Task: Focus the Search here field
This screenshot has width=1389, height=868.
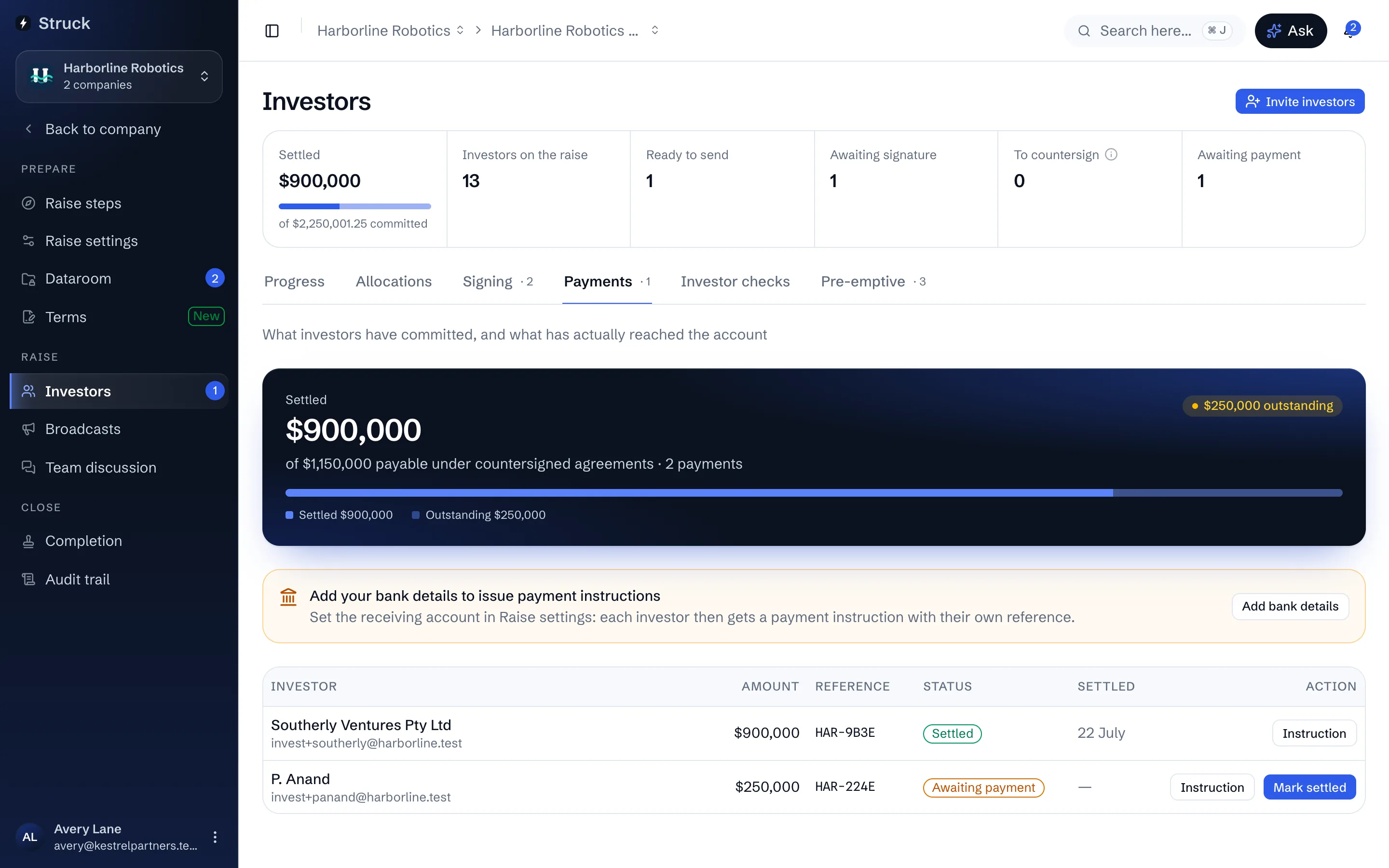Action: click(x=1154, y=30)
